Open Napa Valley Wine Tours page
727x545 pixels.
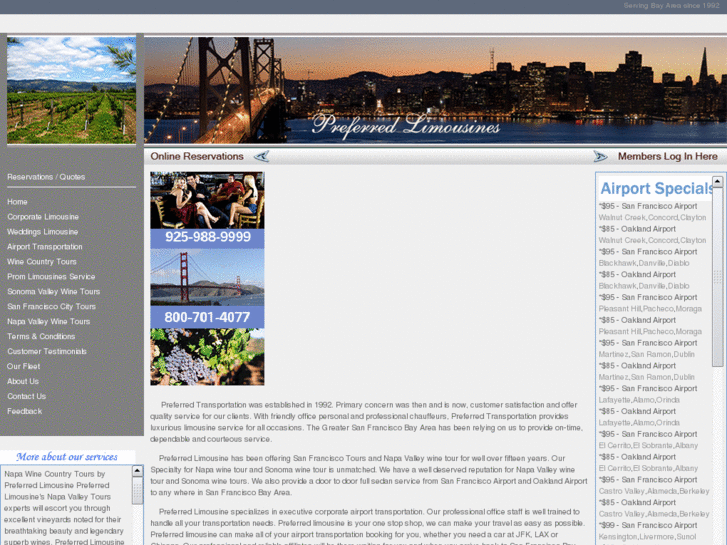tap(48, 321)
